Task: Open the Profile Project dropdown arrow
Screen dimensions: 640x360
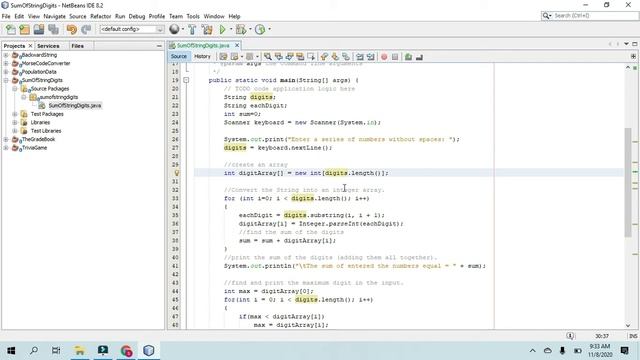Action: pyautogui.click(x=269, y=29)
